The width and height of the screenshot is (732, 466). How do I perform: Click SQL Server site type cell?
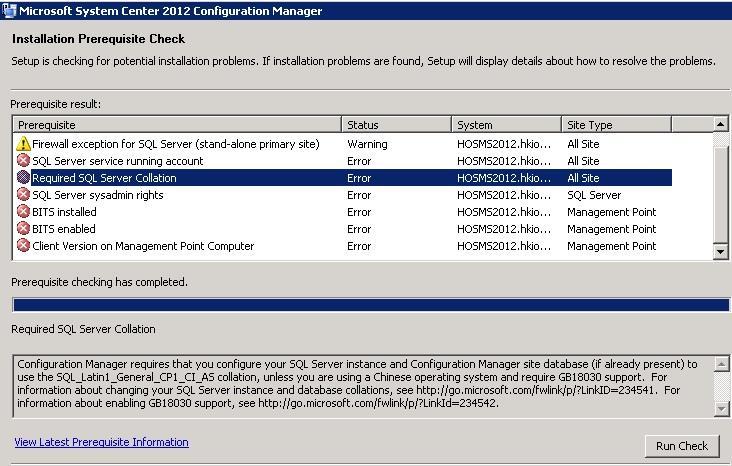coord(594,195)
